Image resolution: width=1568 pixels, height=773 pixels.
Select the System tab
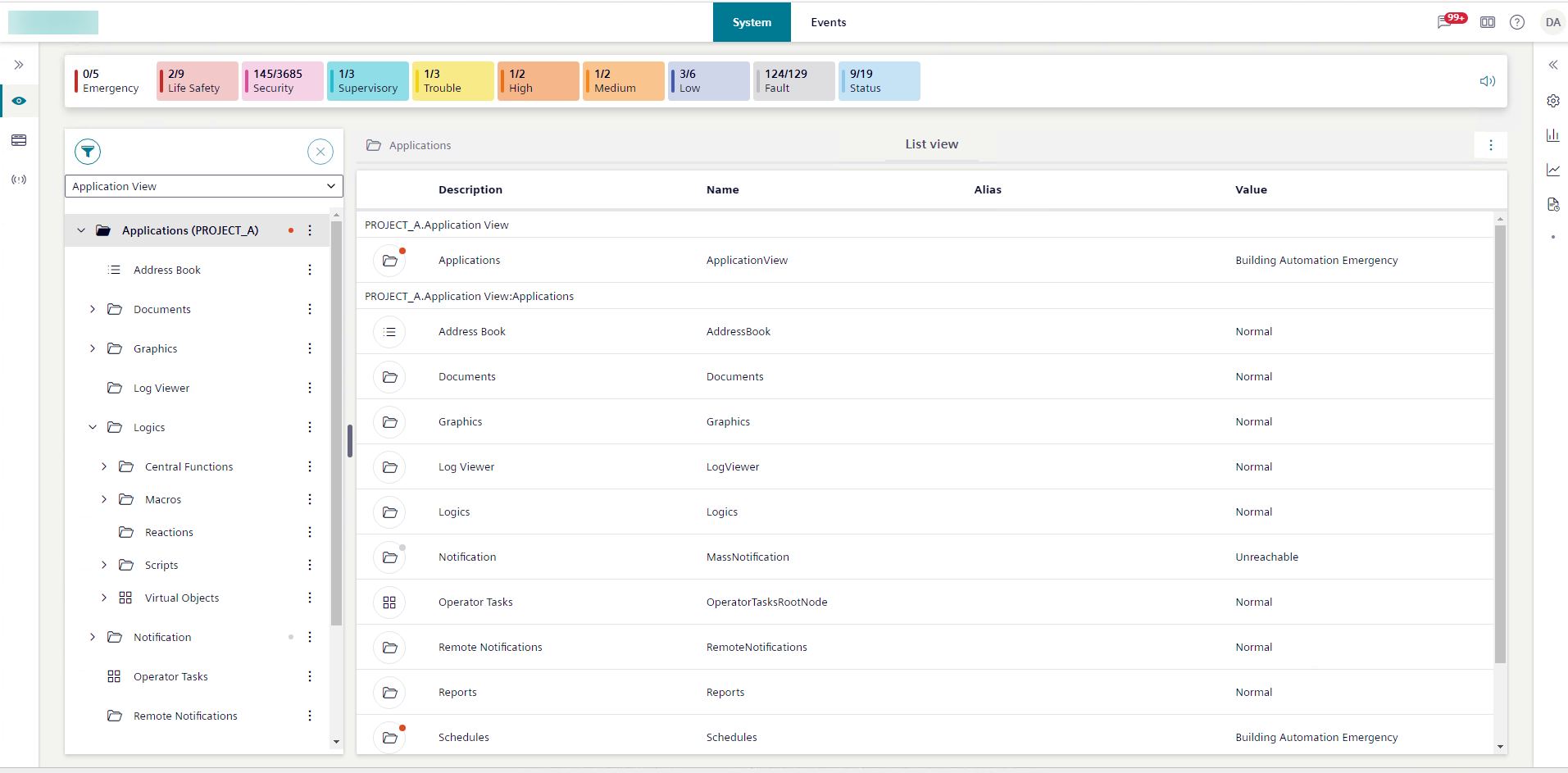point(752,22)
